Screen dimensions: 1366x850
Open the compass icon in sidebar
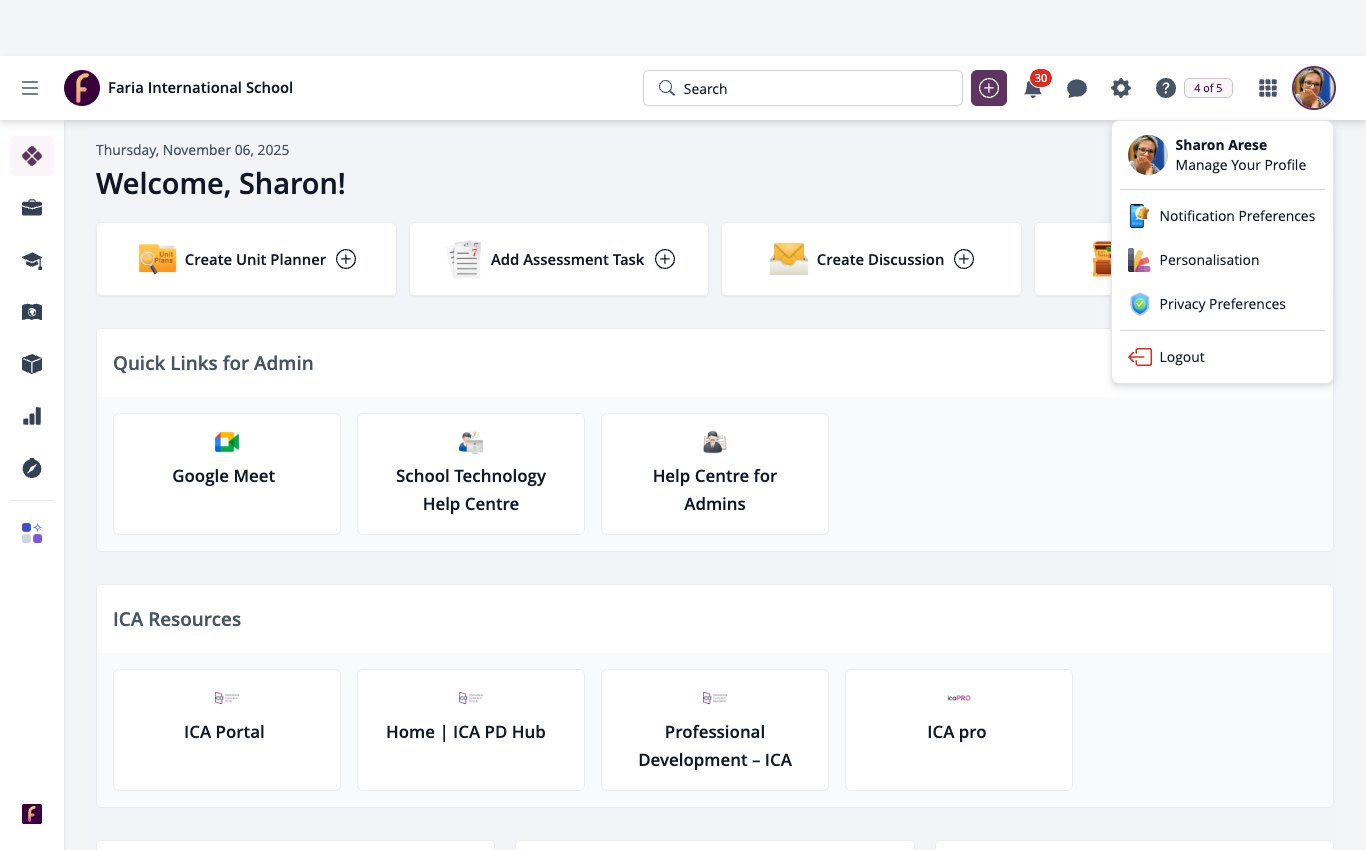pos(32,468)
